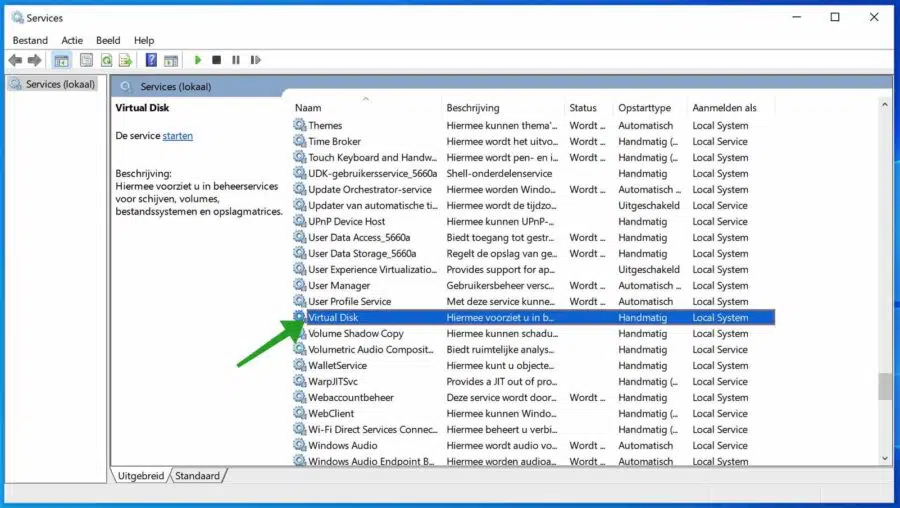Select Services (lokaal) in the tree

(53, 84)
